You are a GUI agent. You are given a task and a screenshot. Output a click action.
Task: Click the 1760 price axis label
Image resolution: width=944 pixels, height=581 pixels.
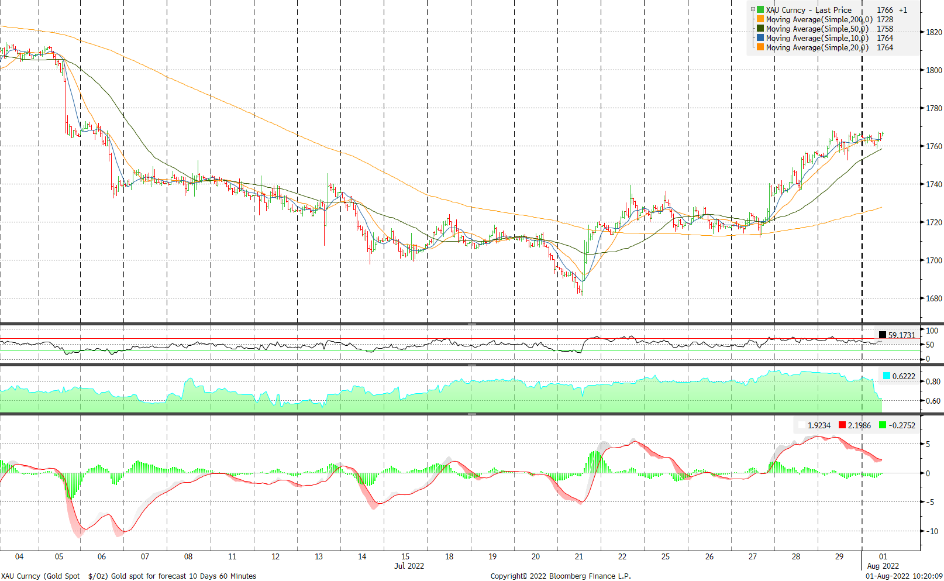[934, 146]
